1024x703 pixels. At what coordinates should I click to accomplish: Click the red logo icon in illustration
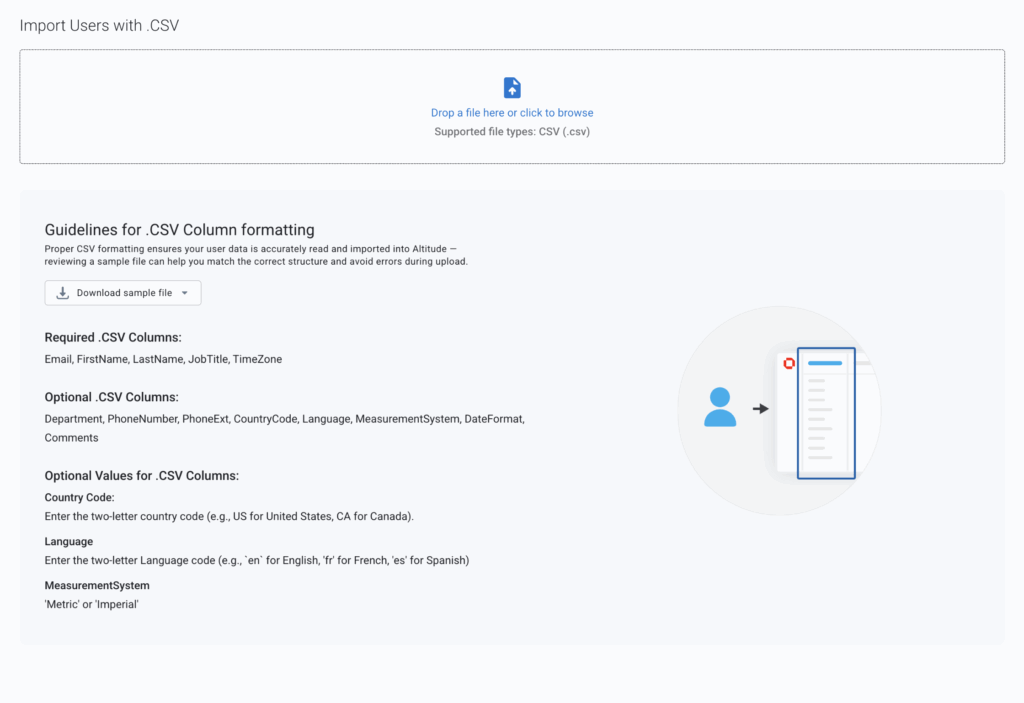pos(789,363)
